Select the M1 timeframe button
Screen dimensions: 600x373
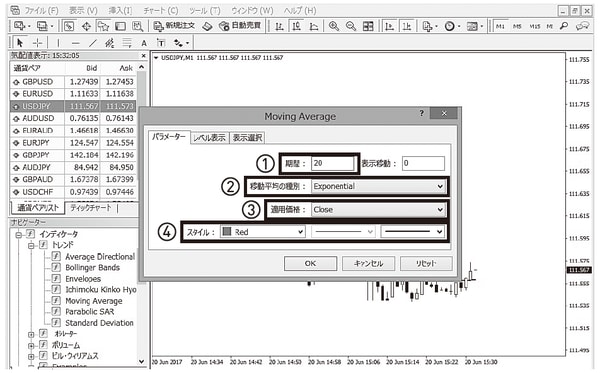500,26
